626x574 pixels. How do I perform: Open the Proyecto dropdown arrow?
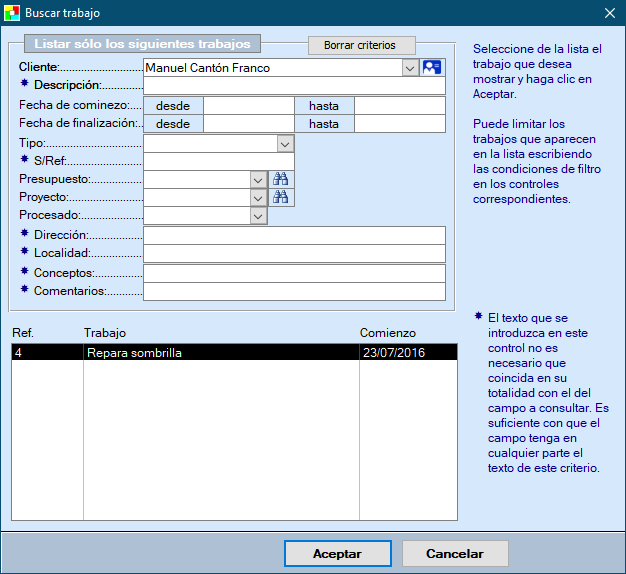[x=258, y=197]
